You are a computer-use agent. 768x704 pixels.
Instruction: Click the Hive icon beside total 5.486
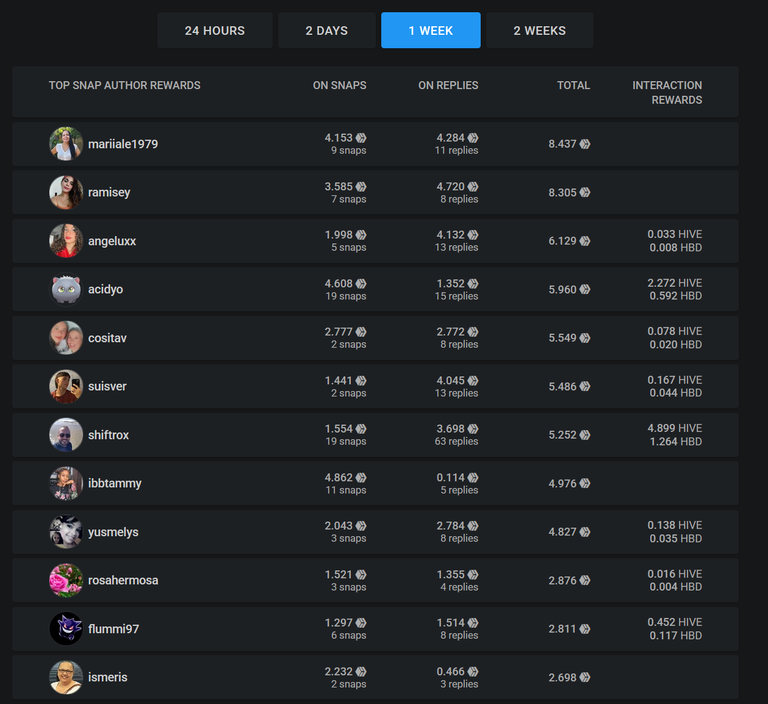click(585, 387)
